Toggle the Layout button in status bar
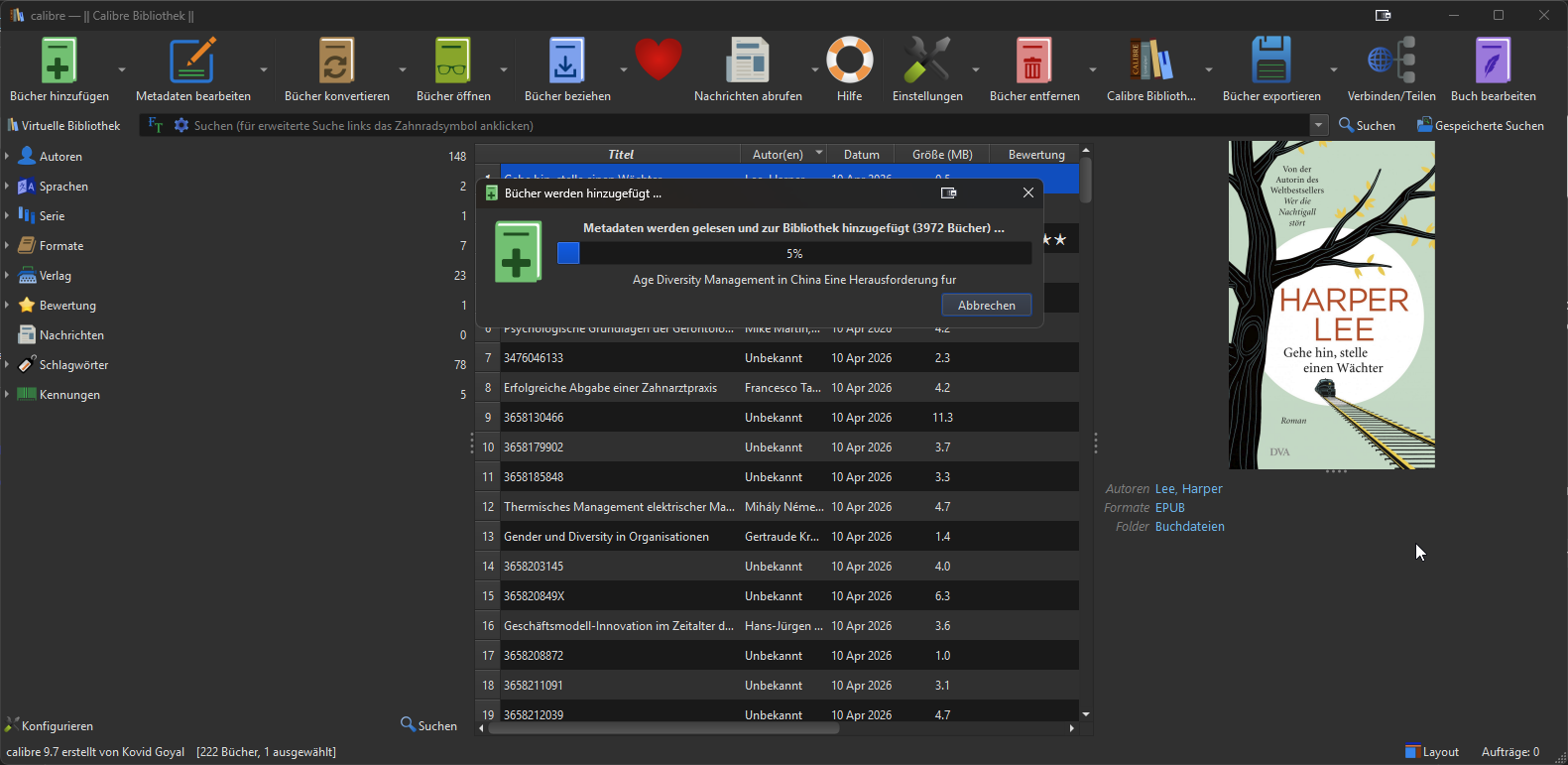This screenshot has height=765, width=1568. point(1431,752)
